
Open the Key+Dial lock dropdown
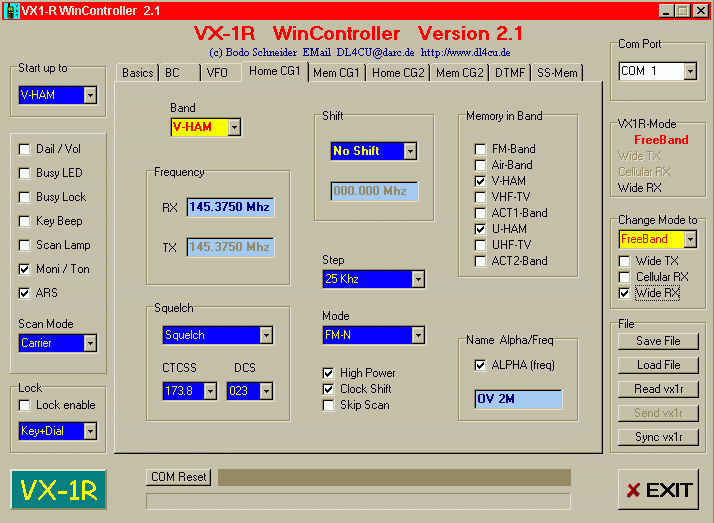pyautogui.click(x=90, y=431)
